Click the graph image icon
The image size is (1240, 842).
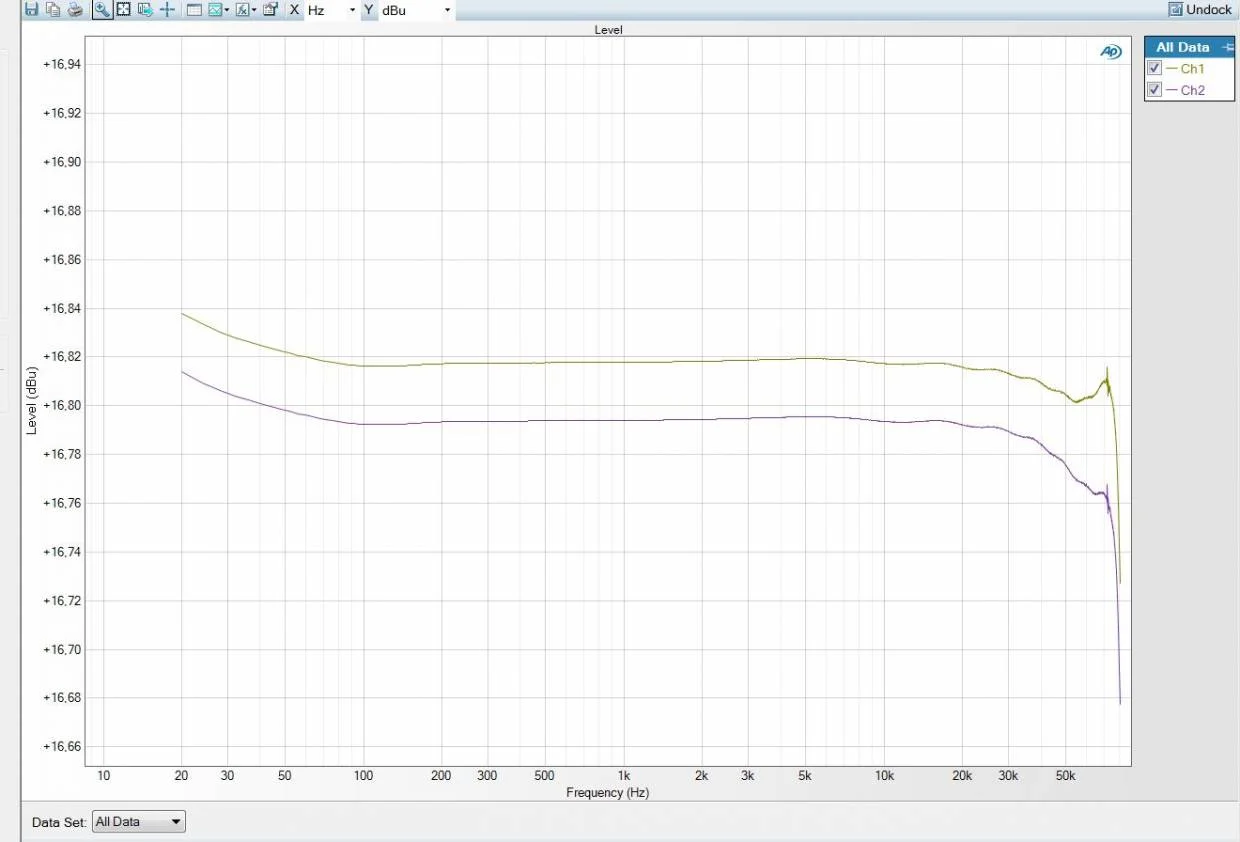point(215,9)
